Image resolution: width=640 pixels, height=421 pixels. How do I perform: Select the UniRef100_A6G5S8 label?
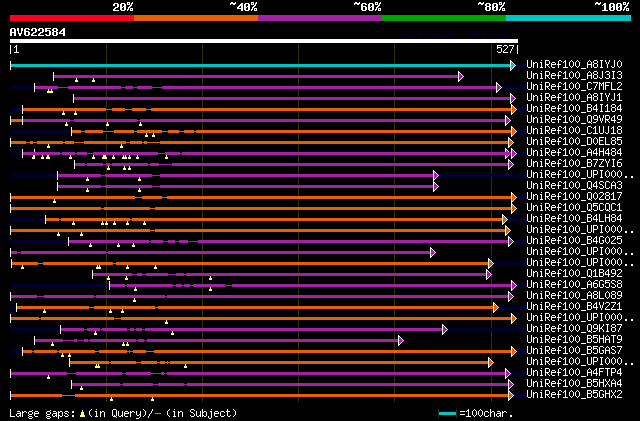pyautogui.click(x=574, y=284)
